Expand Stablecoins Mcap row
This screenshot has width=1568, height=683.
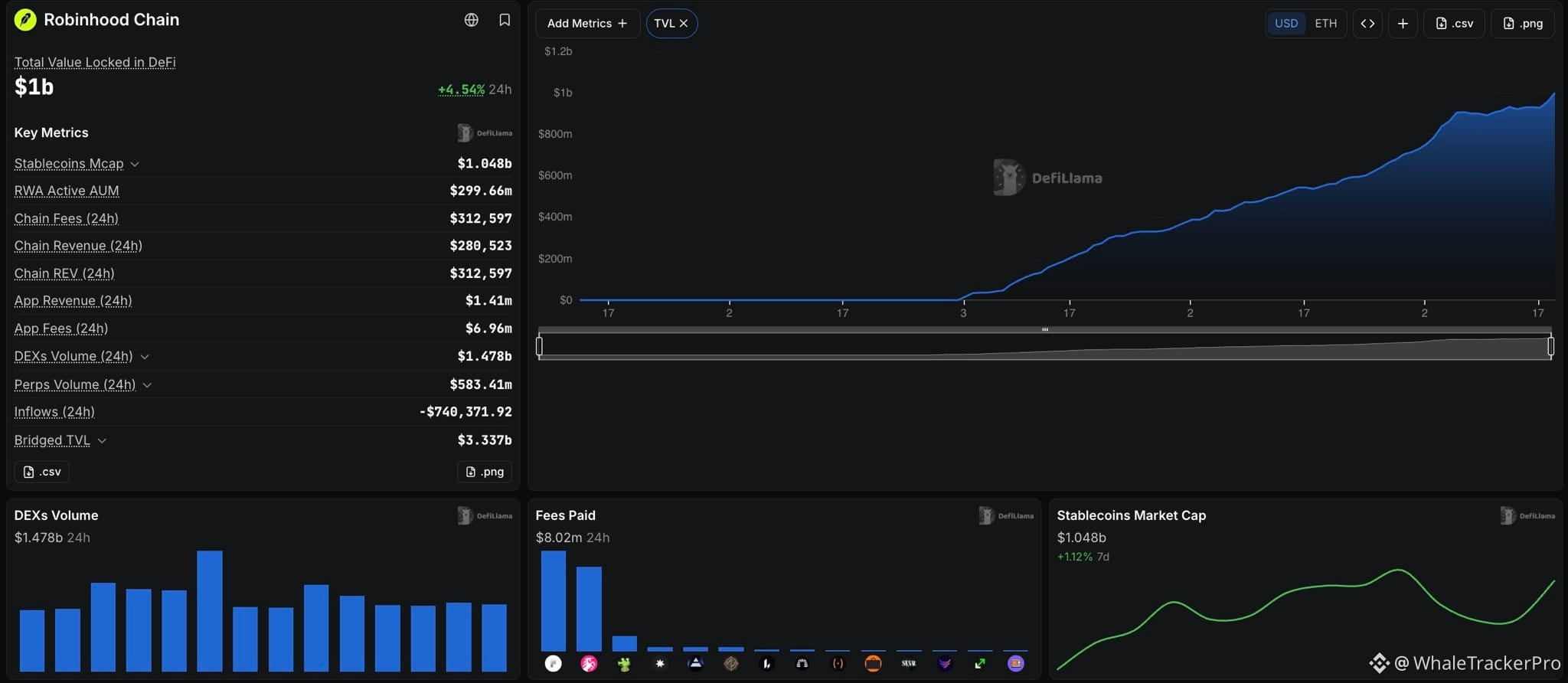pyautogui.click(x=135, y=164)
